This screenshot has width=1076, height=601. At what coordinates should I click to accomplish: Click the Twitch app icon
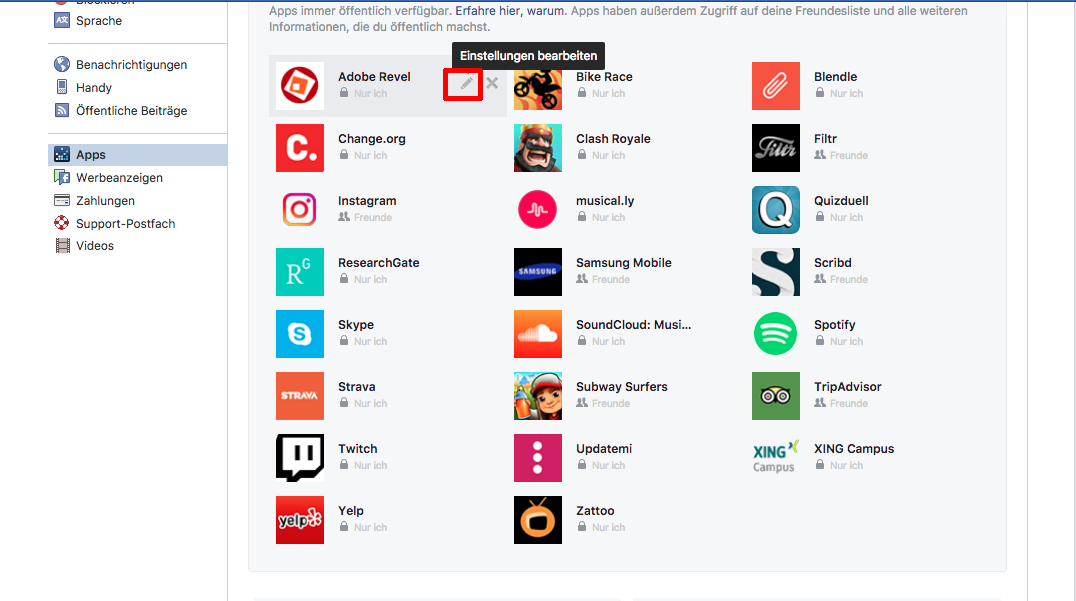pos(300,458)
